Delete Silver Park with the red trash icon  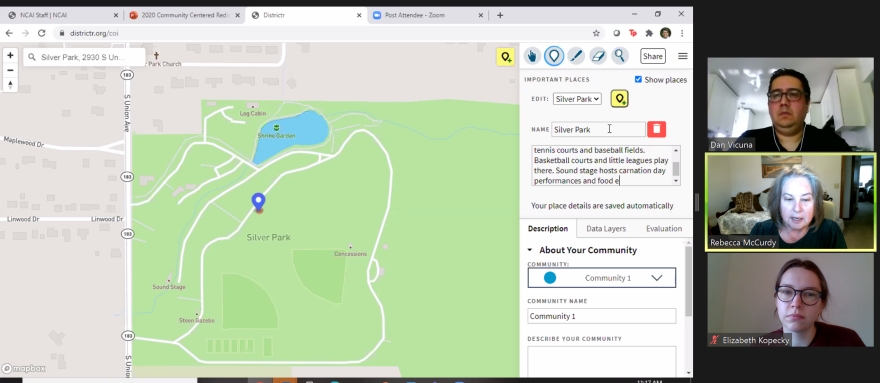(656, 129)
